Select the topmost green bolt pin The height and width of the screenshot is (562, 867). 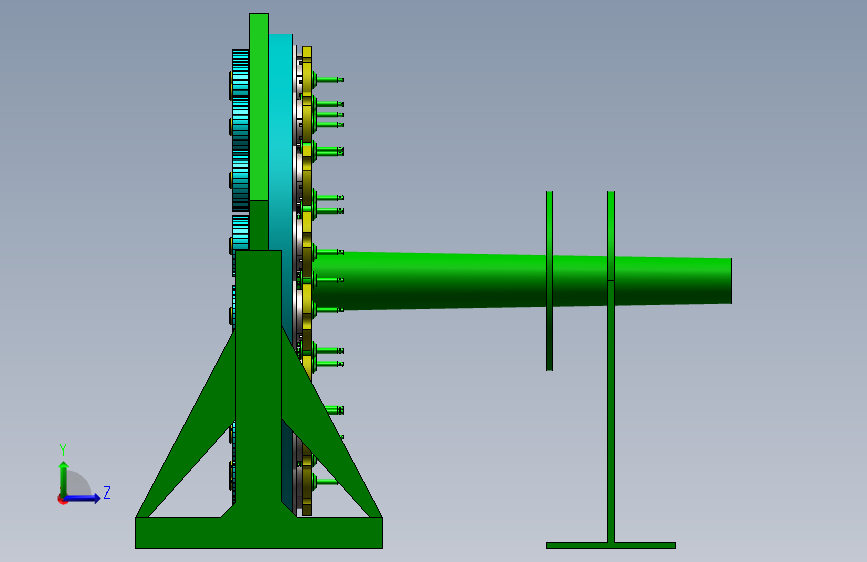coord(327,80)
